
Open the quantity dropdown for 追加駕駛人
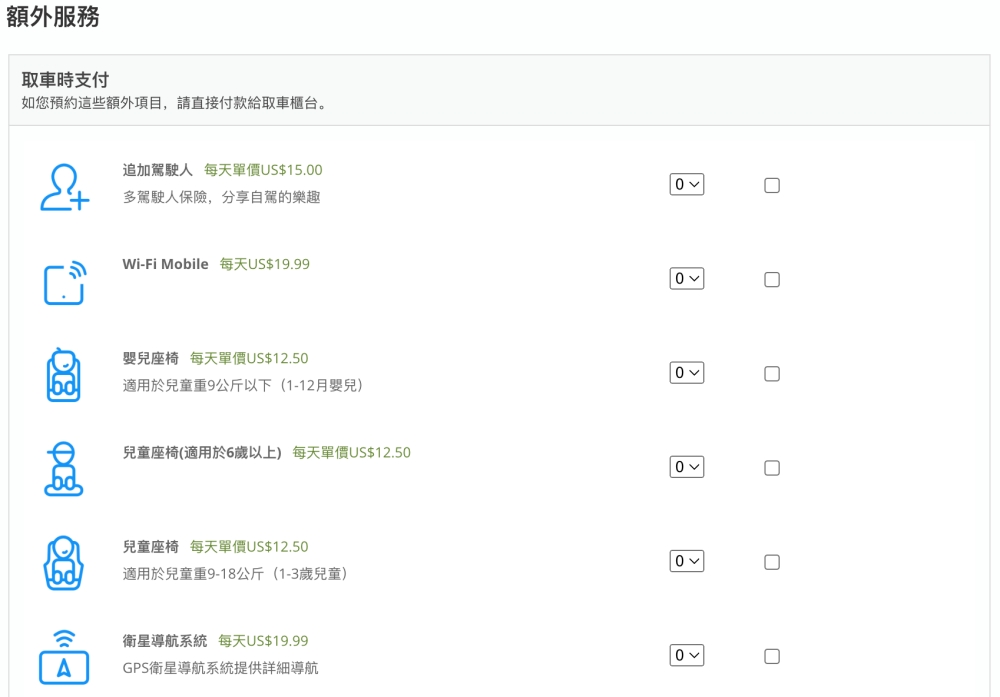point(687,184)
